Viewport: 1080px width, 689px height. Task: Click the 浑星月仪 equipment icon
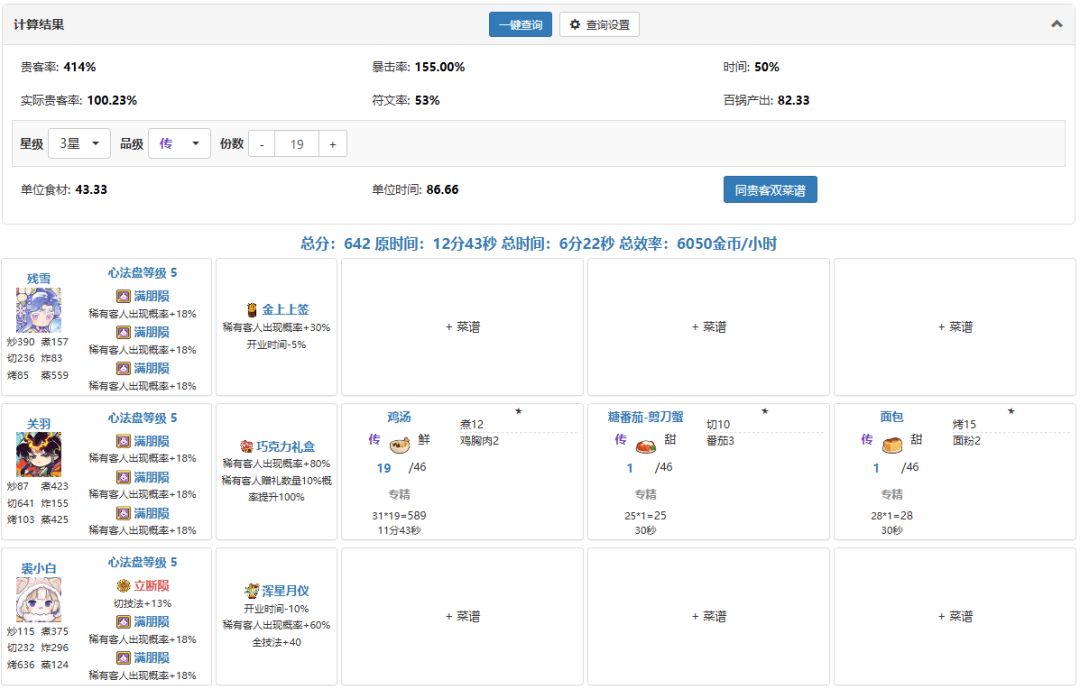pyautogui.click(x=251, y=590)
